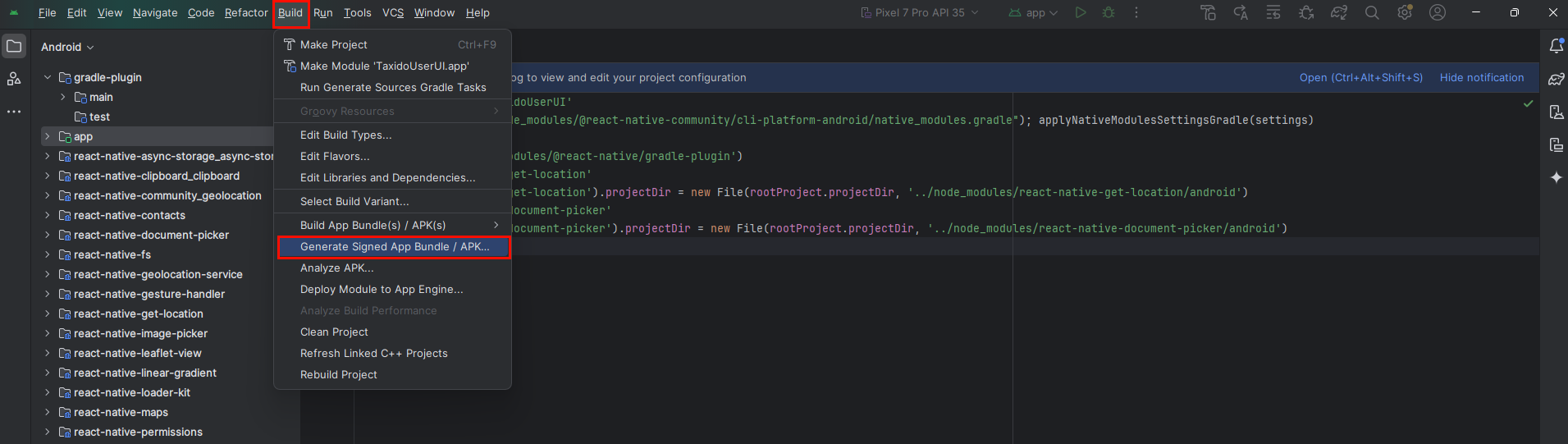Select Generate Signed App Bundle / APK

pyautogui.click(x=394, y=246)
